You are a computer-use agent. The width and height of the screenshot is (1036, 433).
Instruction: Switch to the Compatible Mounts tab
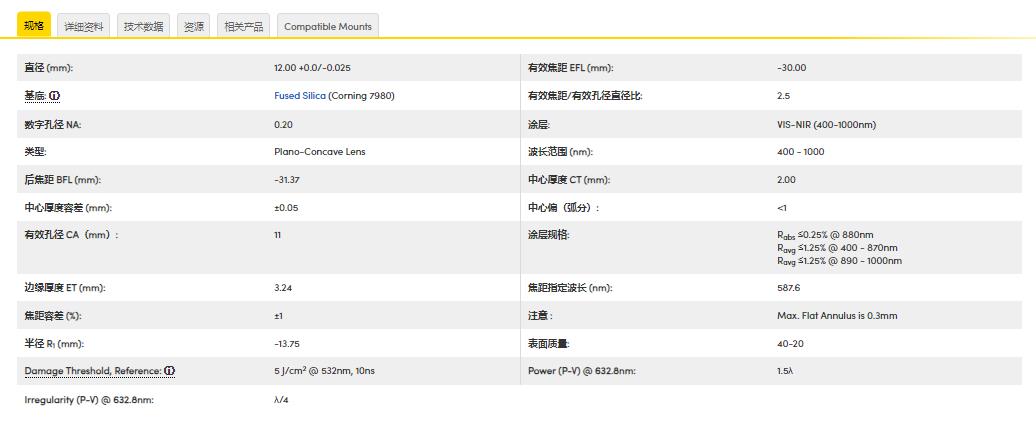(x=327, y=27)
